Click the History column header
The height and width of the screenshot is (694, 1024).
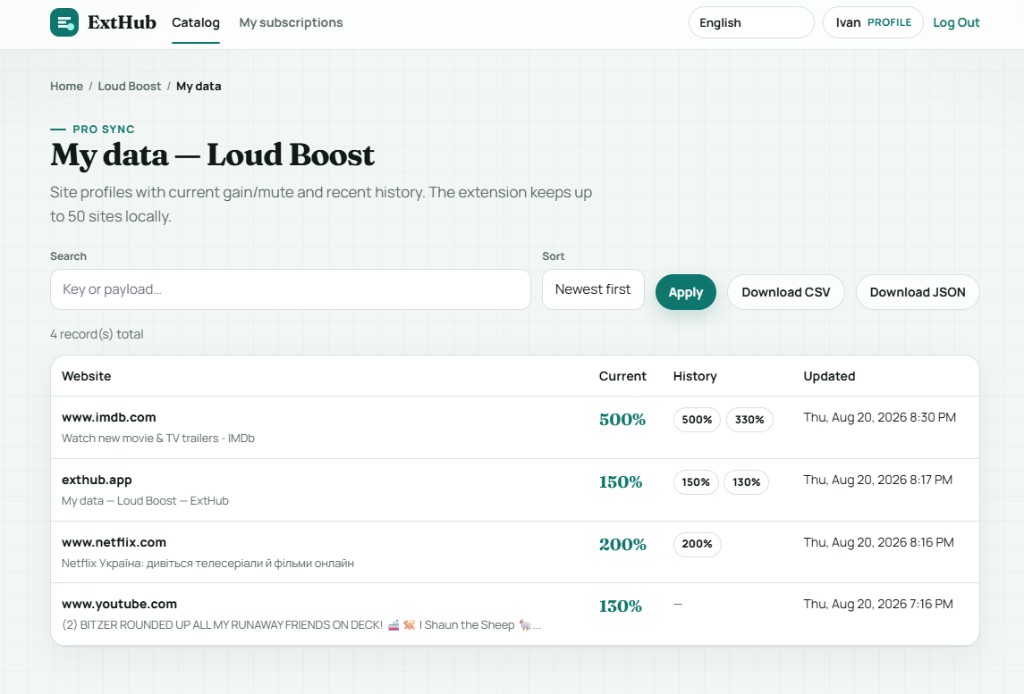click(695, 376)
